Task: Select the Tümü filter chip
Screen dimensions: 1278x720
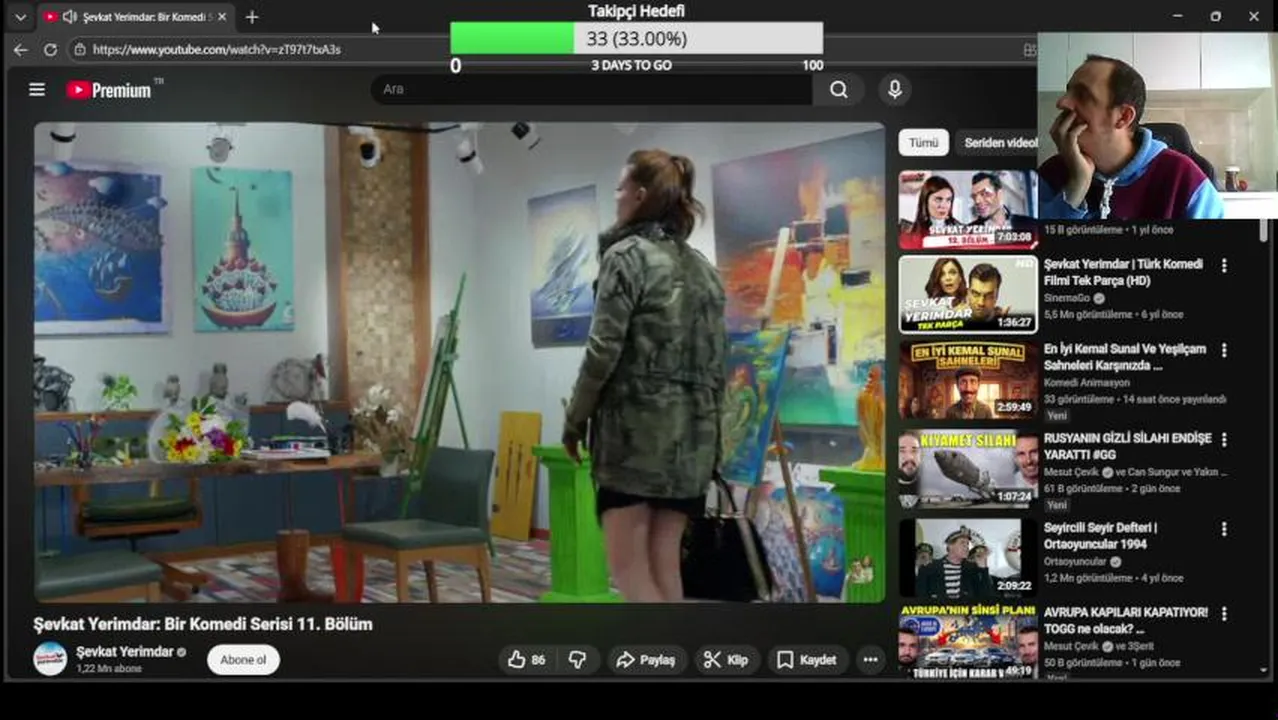Action: 923,142
